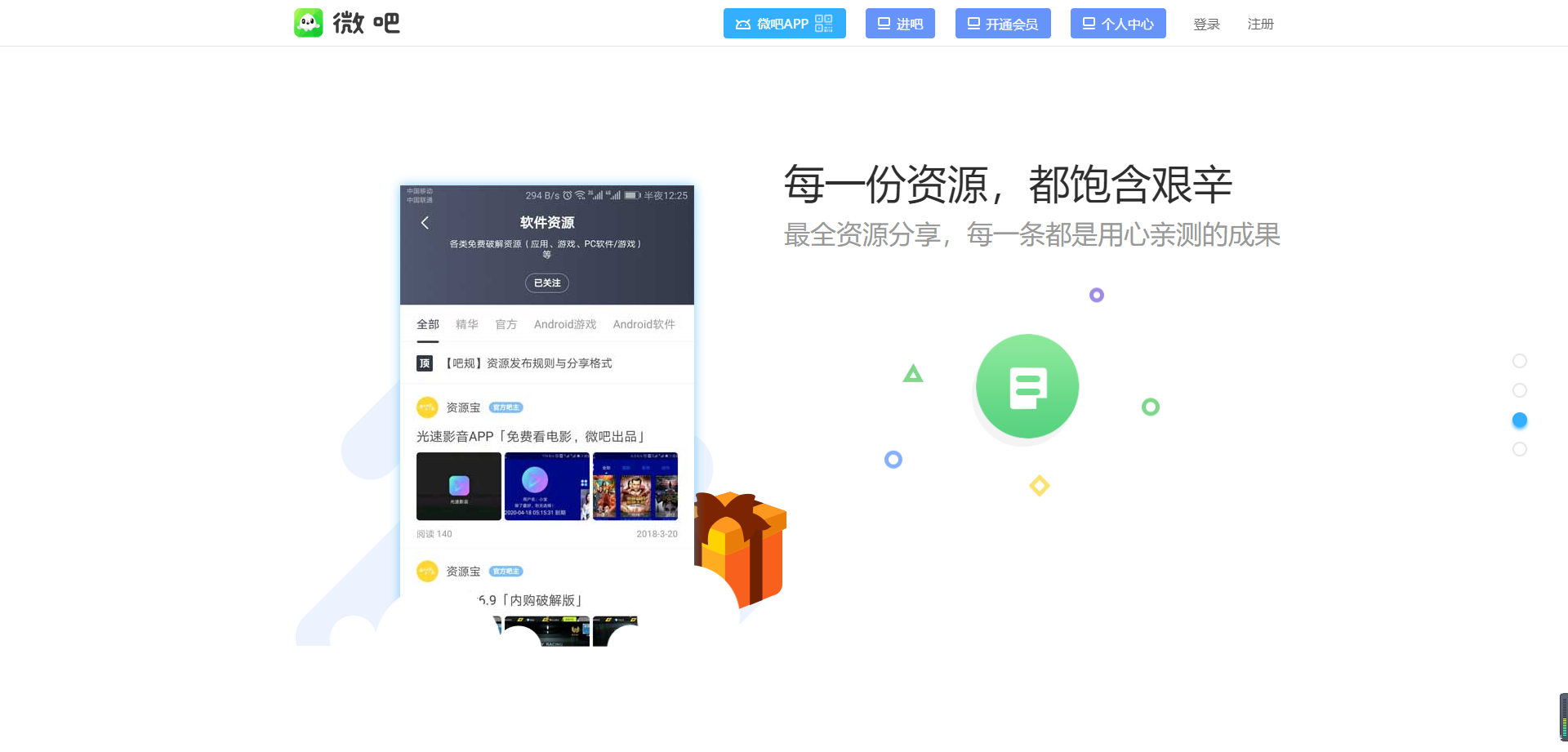Select the first page indicator dot
The height and width of the screenshot is (752, 1568).
[x=1520, y=361]
